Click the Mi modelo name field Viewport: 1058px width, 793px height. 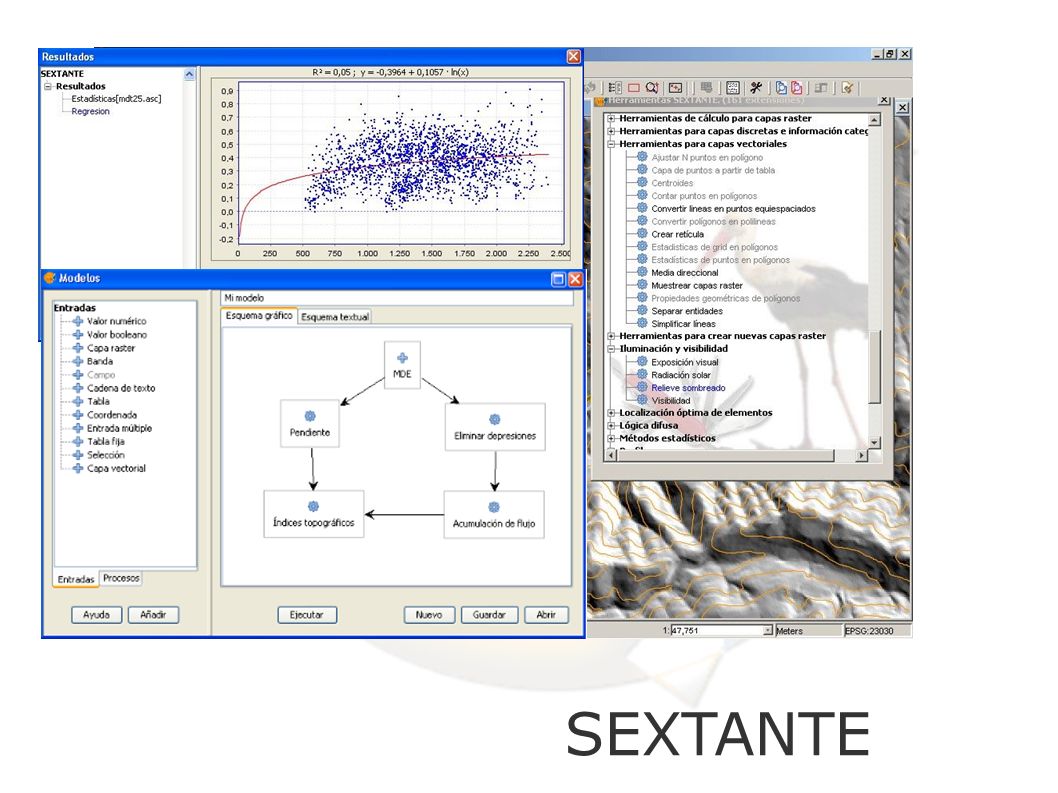397,298
